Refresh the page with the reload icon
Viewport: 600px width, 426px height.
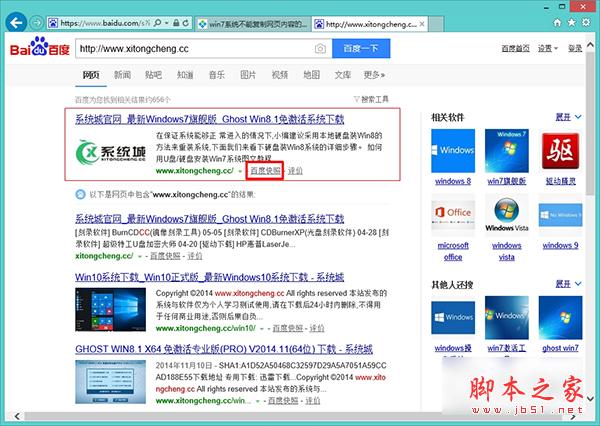pyautogui.click(x=186, y=23)
